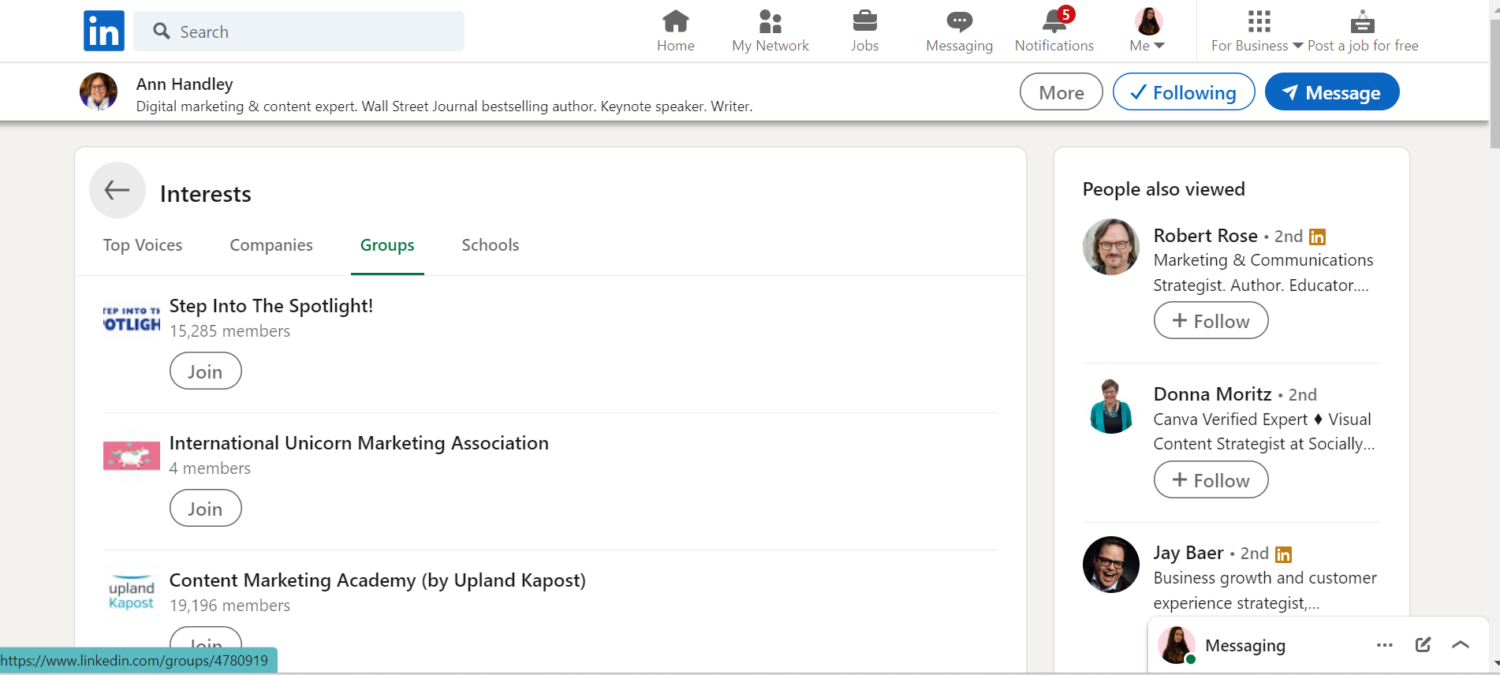Switch to Schools tab
1500x675 pixels.
(490, 245)
